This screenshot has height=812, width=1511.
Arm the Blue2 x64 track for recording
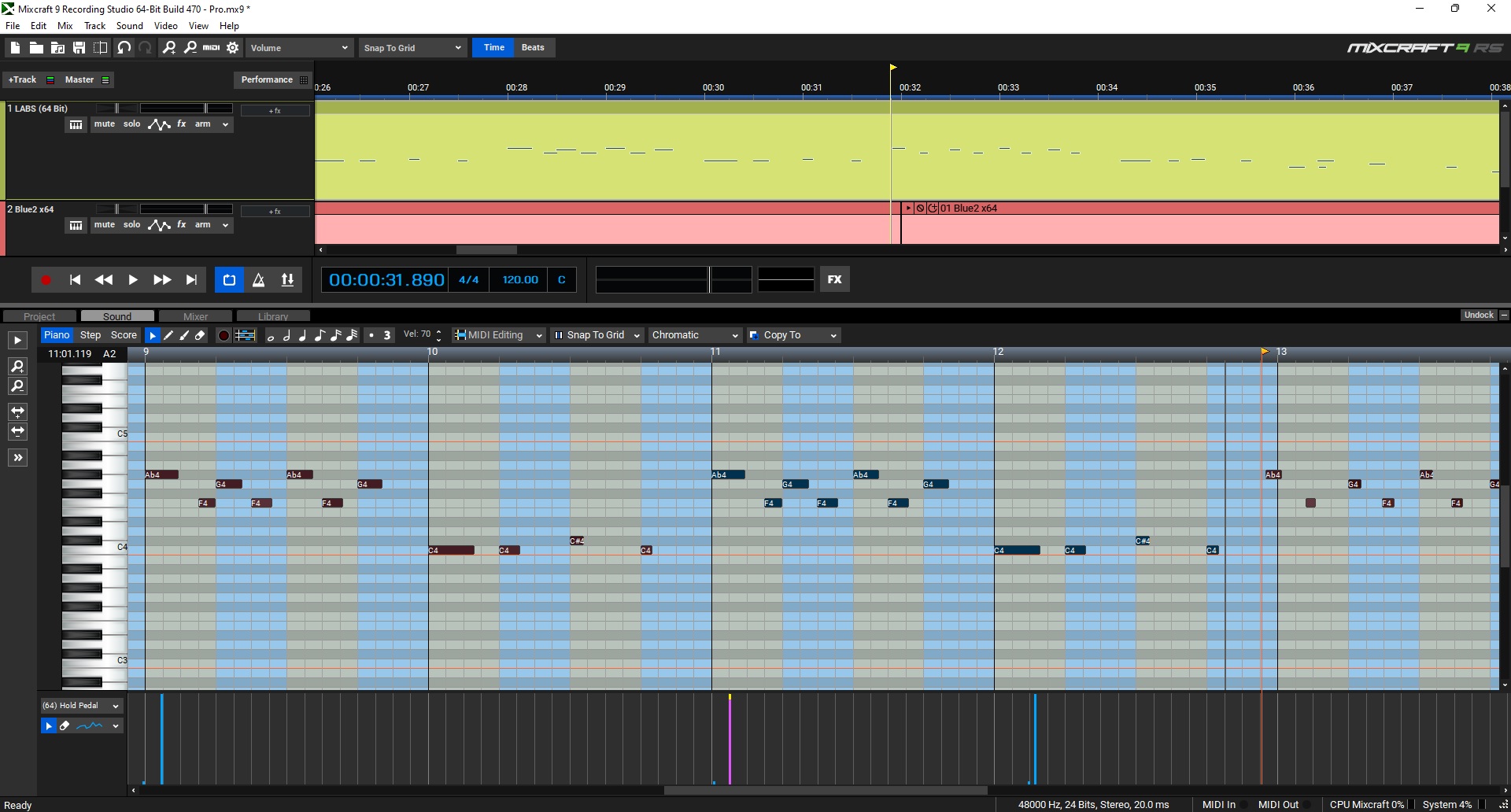pos(203,225)
